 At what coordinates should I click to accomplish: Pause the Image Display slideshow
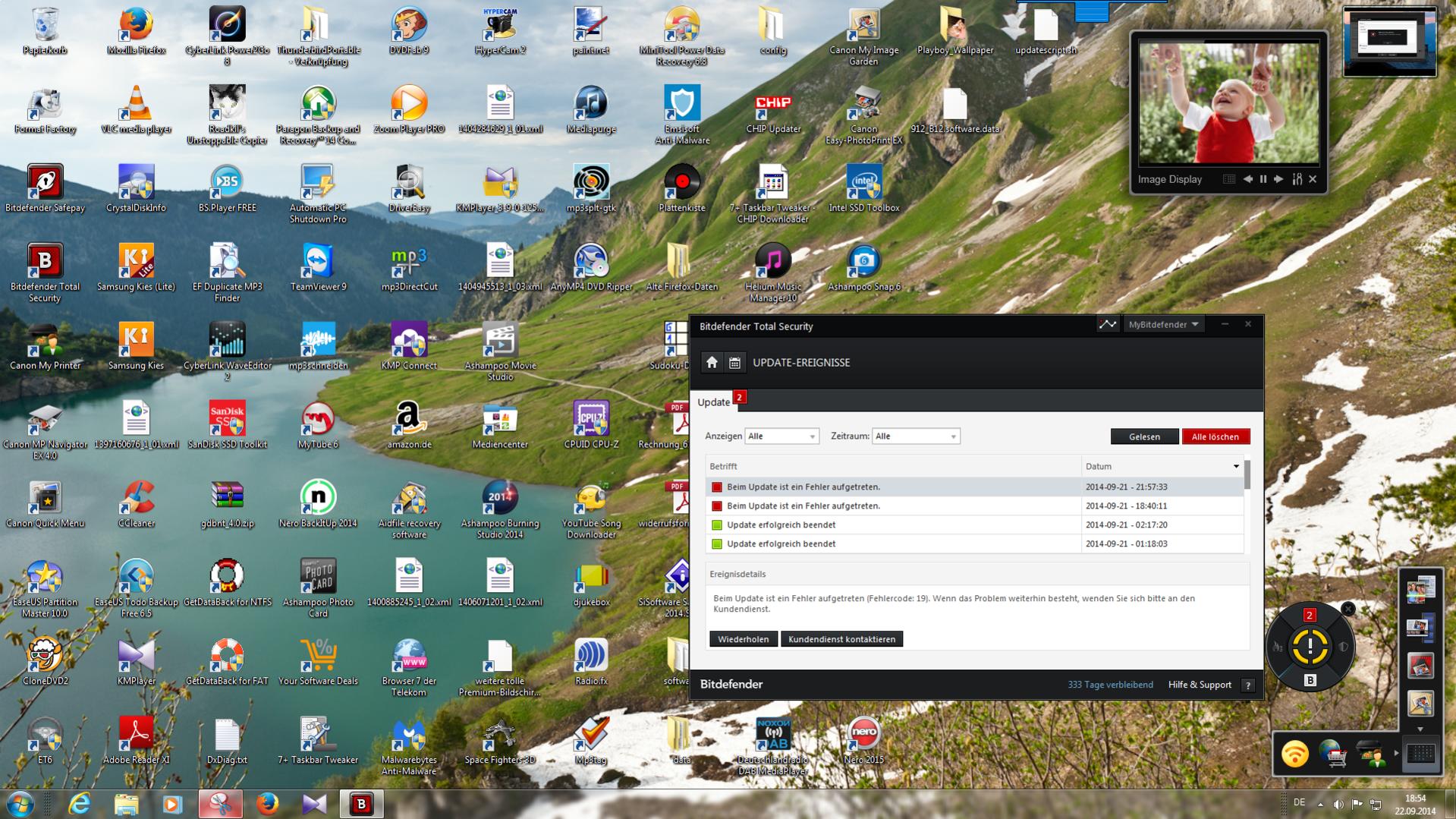pos(1263,180)
